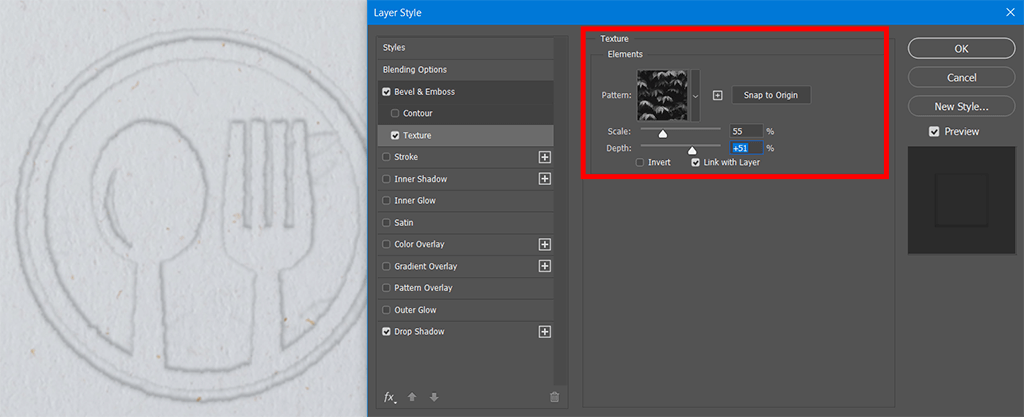Click the style preview thumbnail
The height and width of the screenshot is (417, 1024).
[962, 200]
